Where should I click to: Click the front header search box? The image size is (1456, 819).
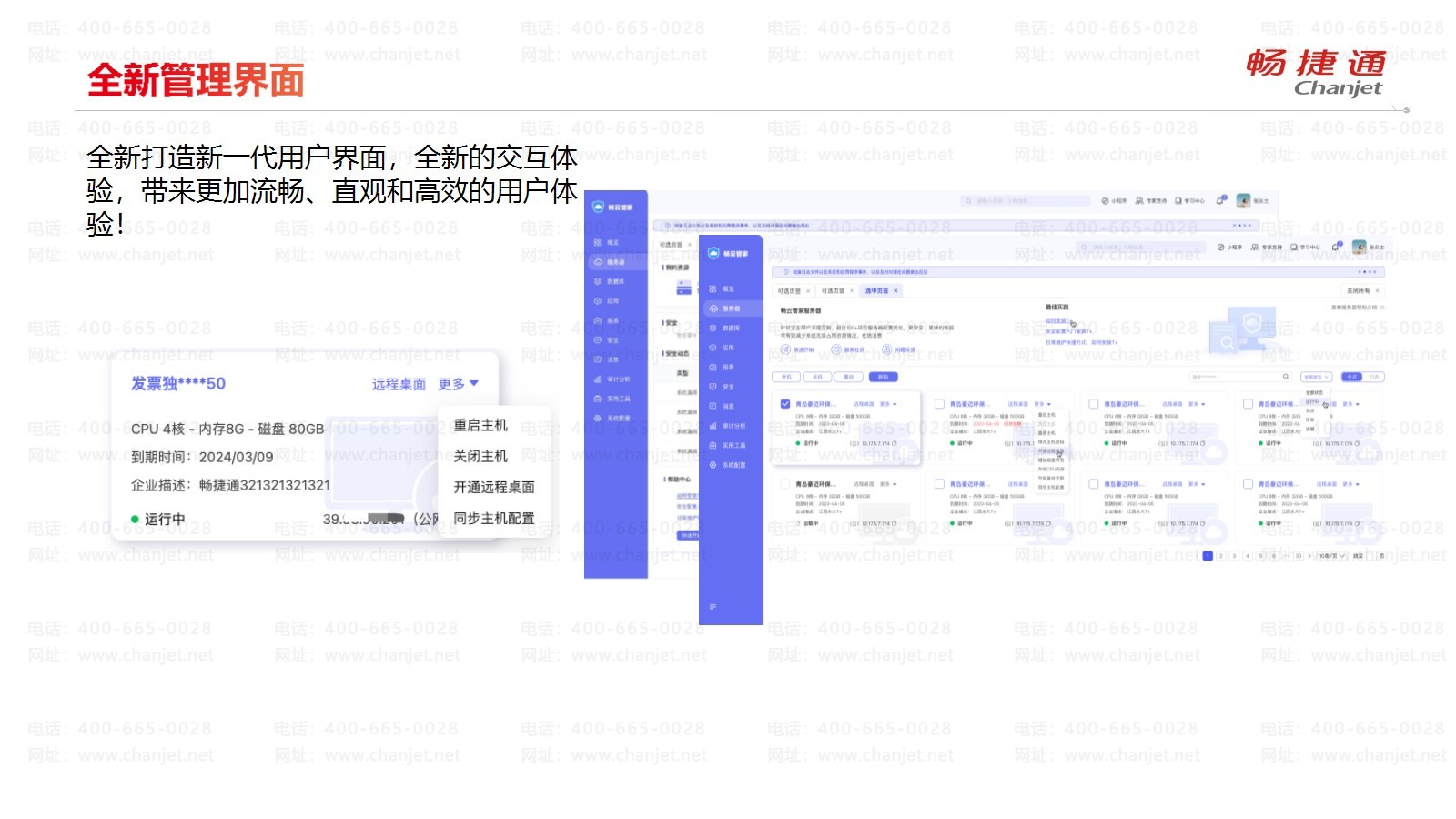click(x=1139, y=248)
